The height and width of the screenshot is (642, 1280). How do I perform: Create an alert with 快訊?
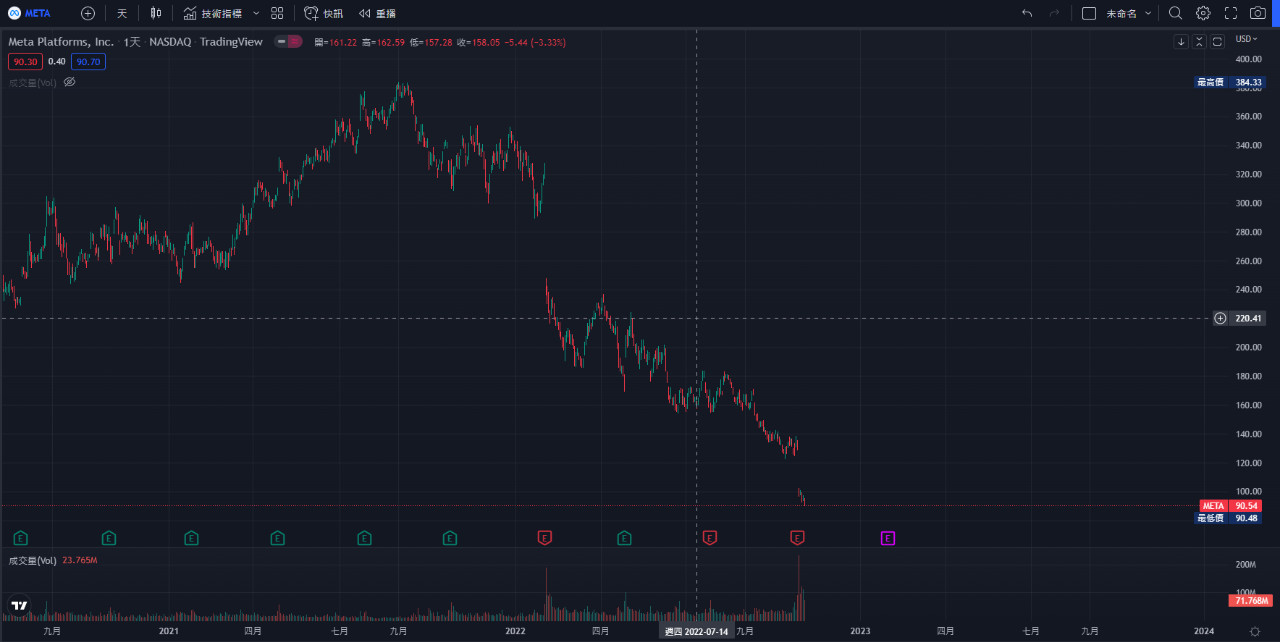(x=323, y=13)
